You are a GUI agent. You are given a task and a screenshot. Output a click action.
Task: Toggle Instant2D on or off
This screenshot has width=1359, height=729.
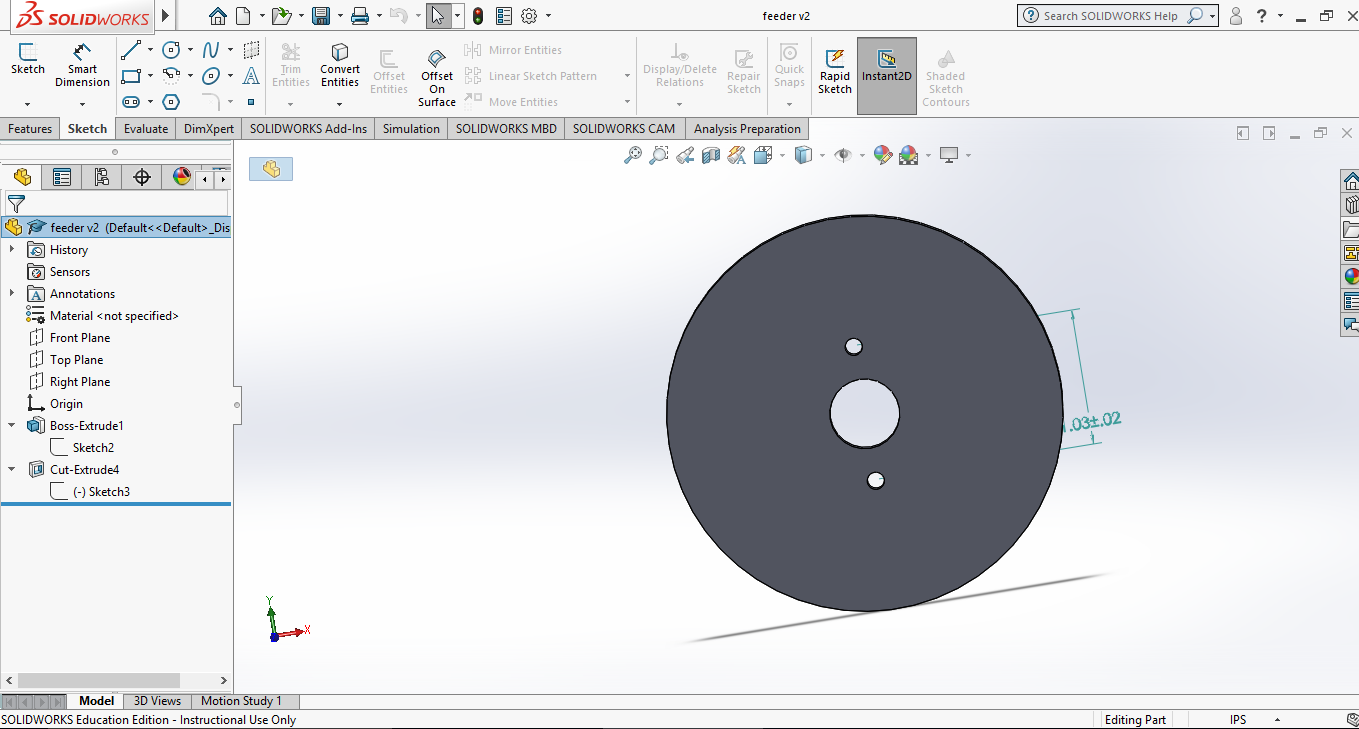886,68
